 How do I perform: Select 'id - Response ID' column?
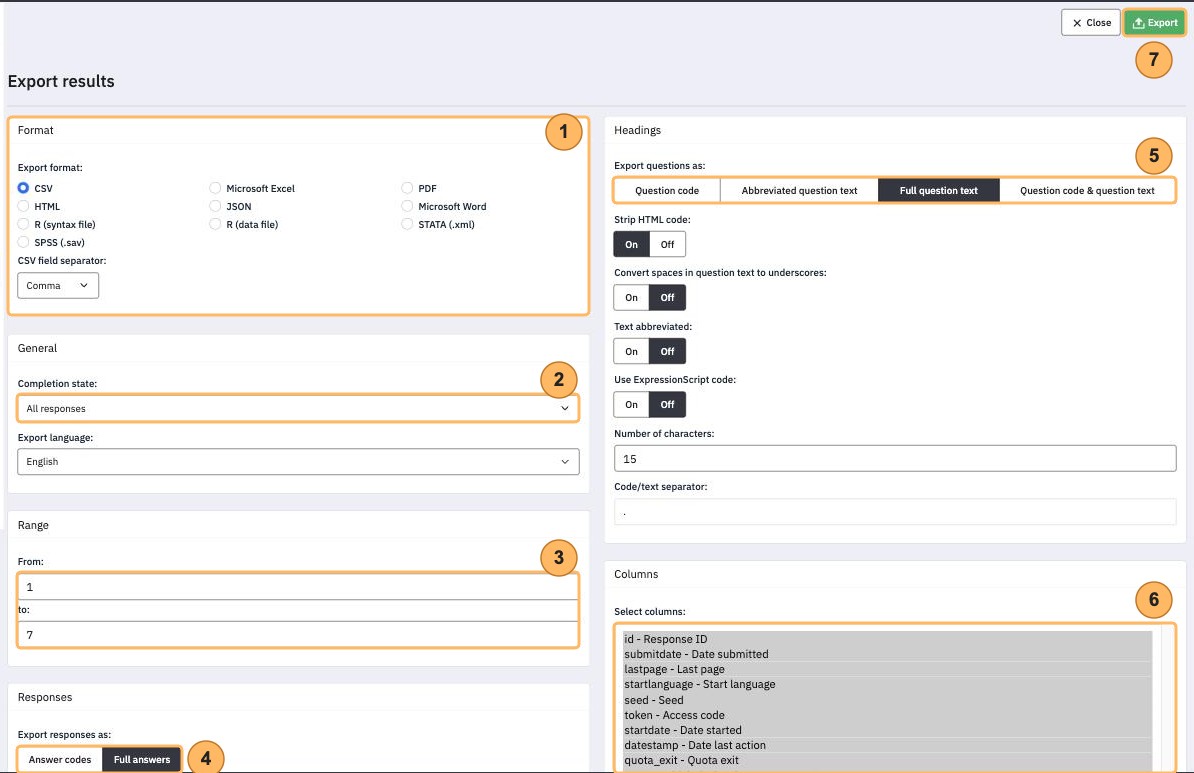click(x=887, y=639)
